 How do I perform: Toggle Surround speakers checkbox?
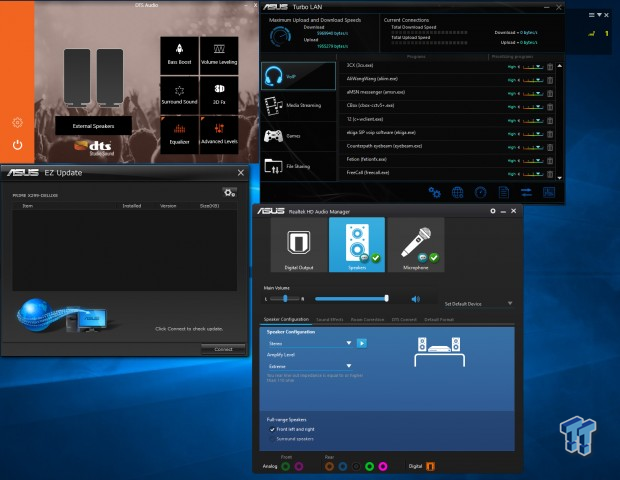(272, 439)
